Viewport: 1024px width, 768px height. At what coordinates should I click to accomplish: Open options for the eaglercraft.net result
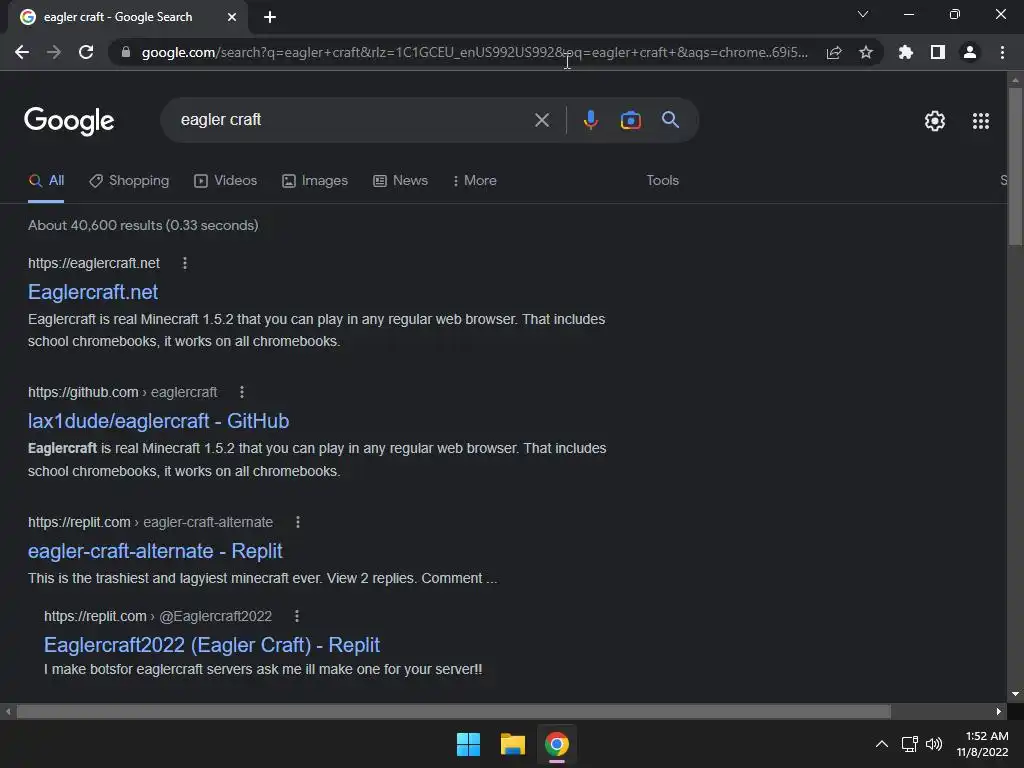(185, 263)
